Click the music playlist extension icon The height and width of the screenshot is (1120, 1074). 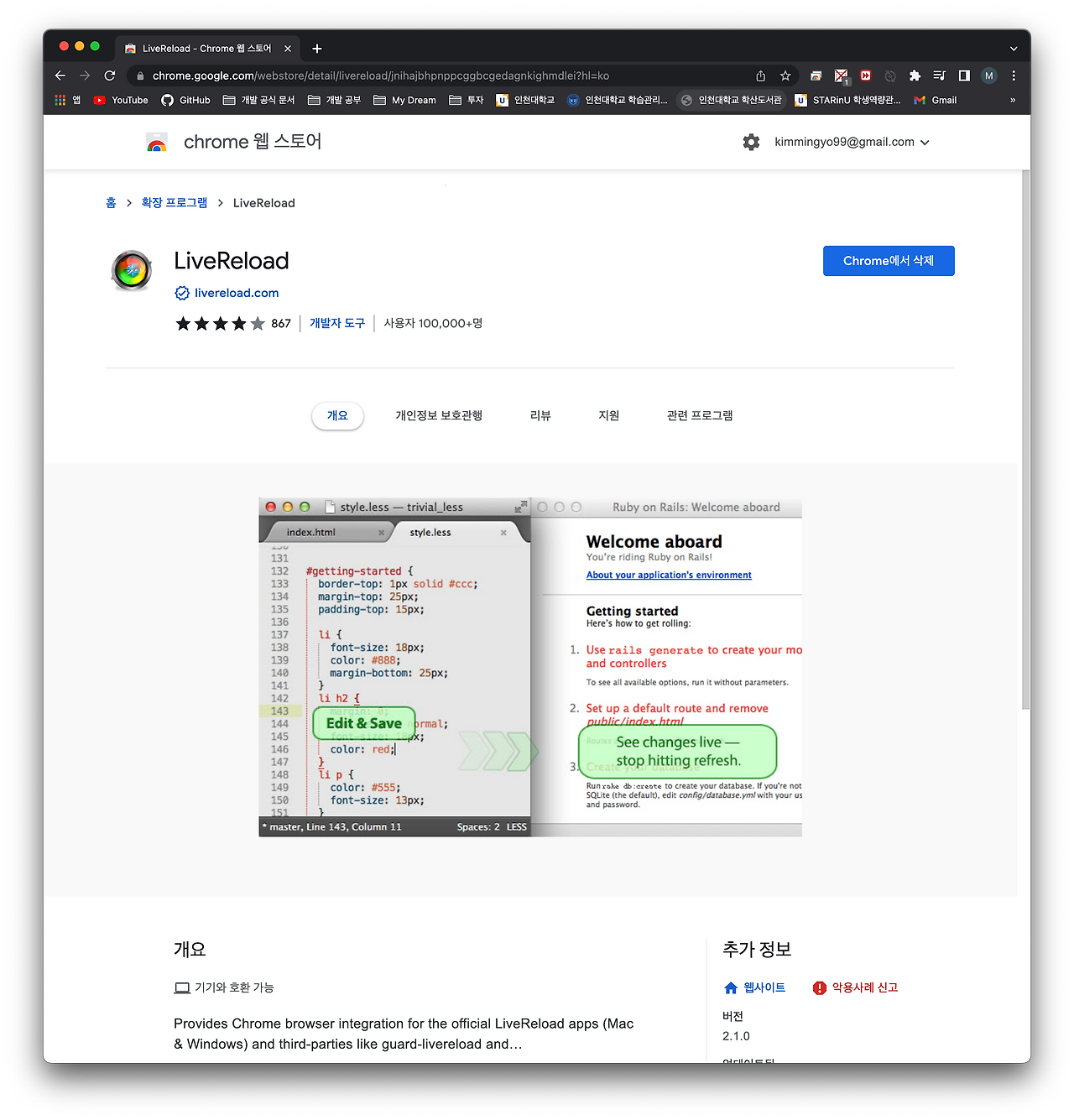(x=940, y=76)
